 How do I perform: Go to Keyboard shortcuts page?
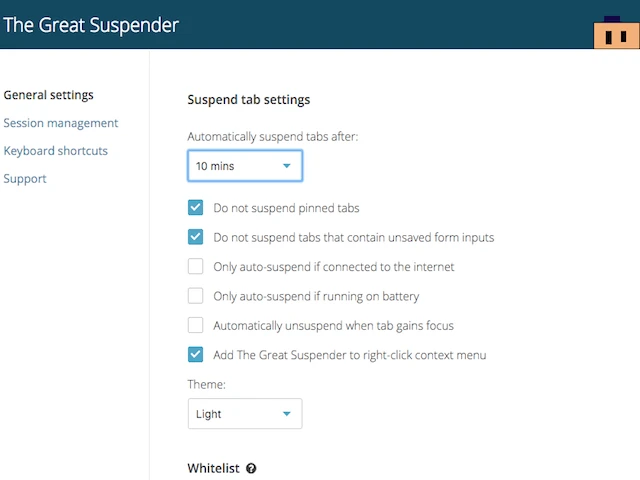coord(55,151)
